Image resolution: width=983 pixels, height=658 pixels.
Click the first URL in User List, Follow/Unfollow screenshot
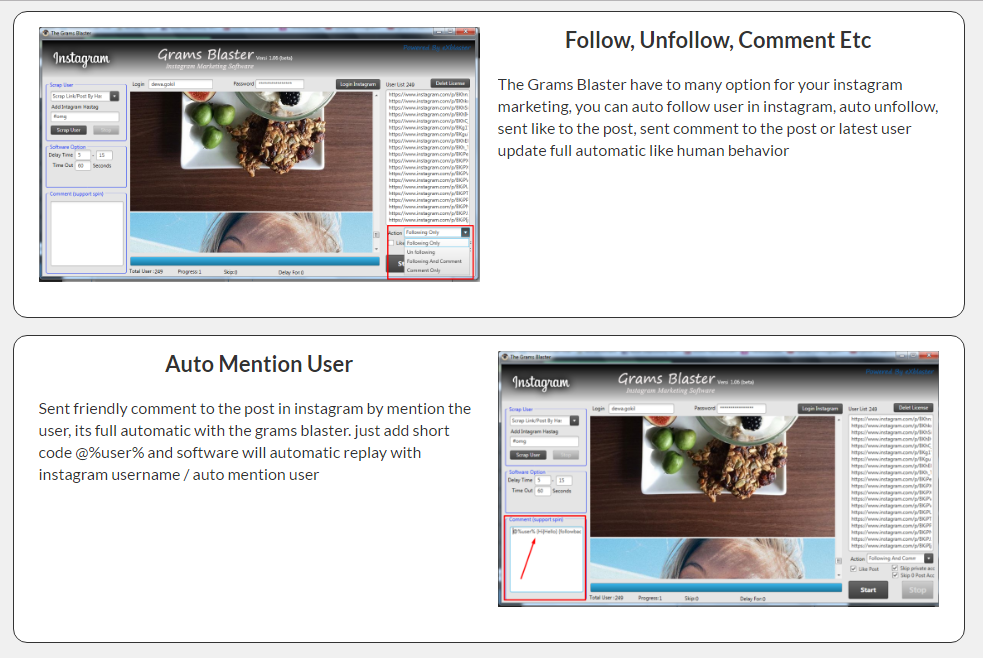[x=428, y=95]
